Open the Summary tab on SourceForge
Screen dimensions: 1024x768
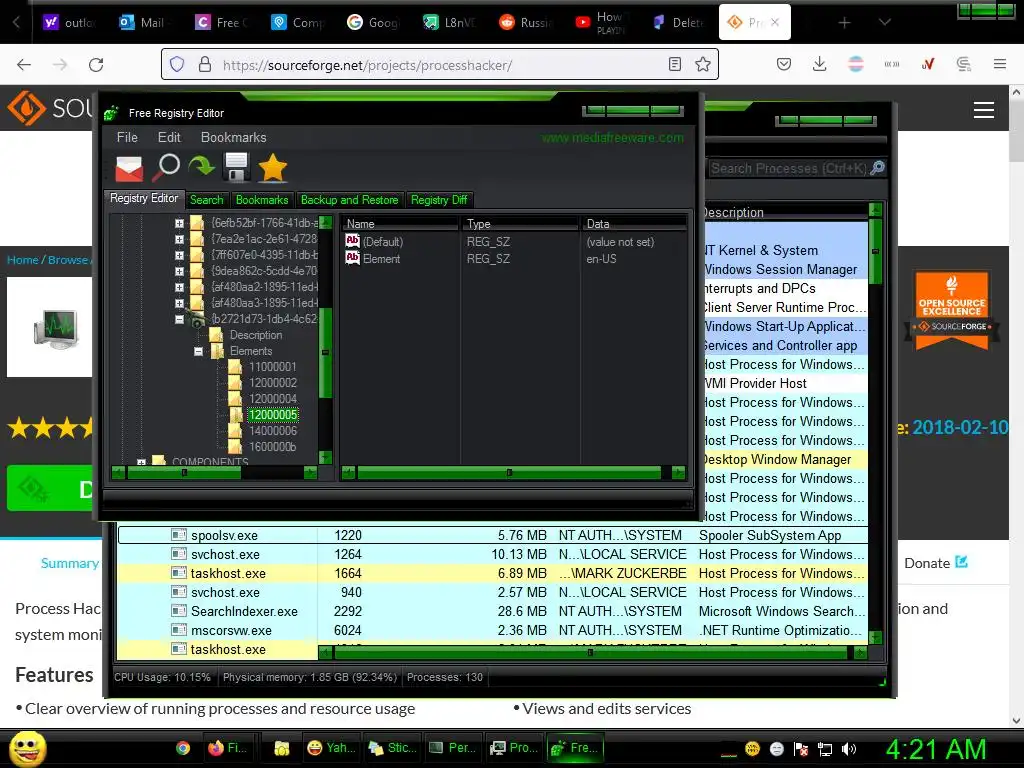69,563
